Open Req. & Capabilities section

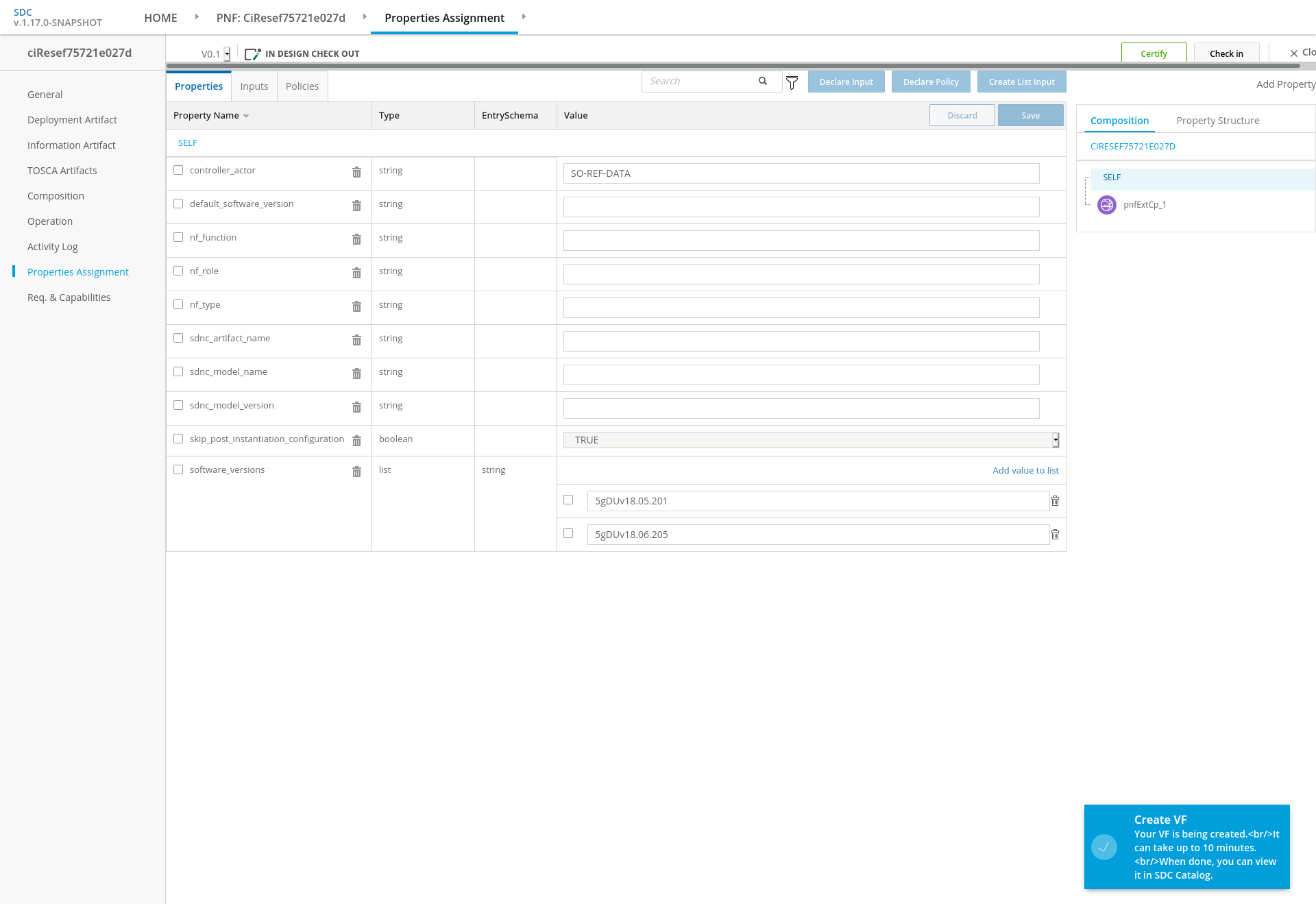coord(69,297)
